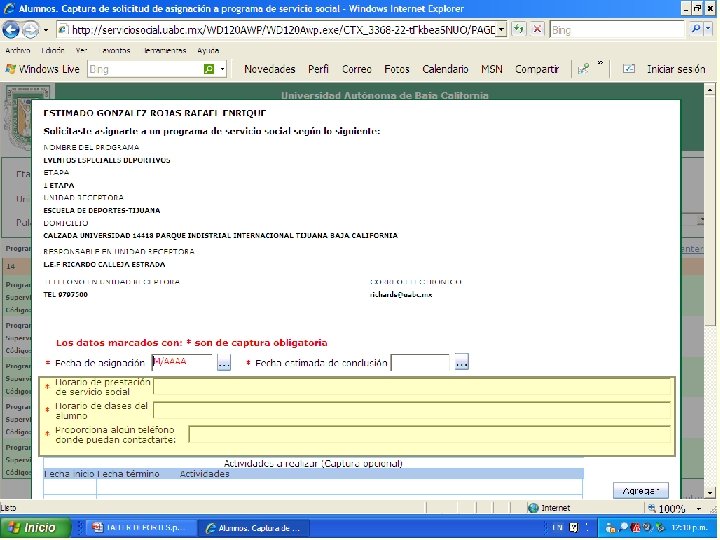Click the contact telephone input field

click(x=430, y=434)
